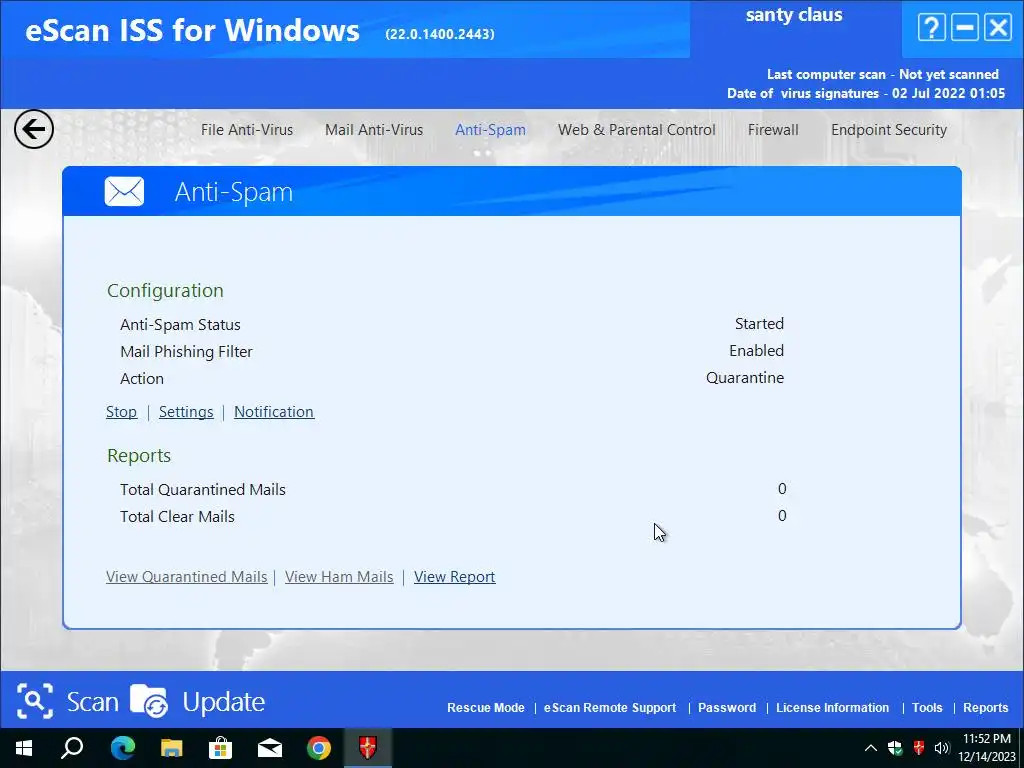Open File Explorer from taskbar
The height and width of the screenshot is (768, 1024).
click(x=171, y=748)
